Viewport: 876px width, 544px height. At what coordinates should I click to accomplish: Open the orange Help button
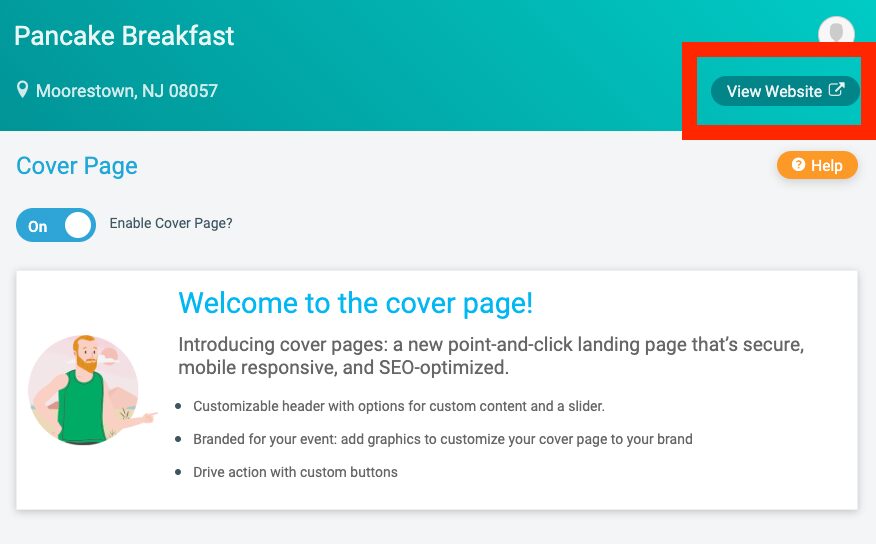817,165
